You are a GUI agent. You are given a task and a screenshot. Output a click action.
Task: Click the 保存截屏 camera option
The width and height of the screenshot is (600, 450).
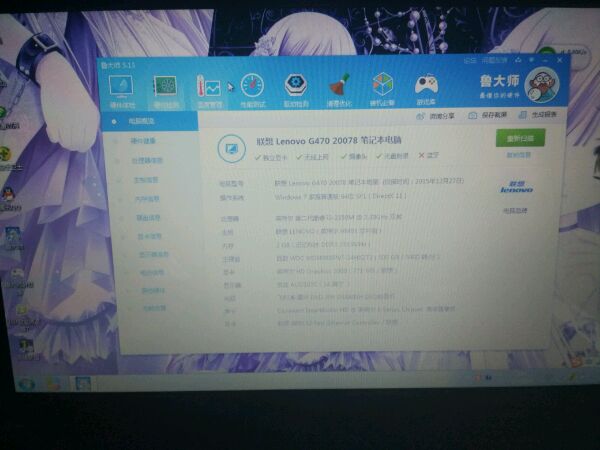pyautogui.click(x=487, y=115)
